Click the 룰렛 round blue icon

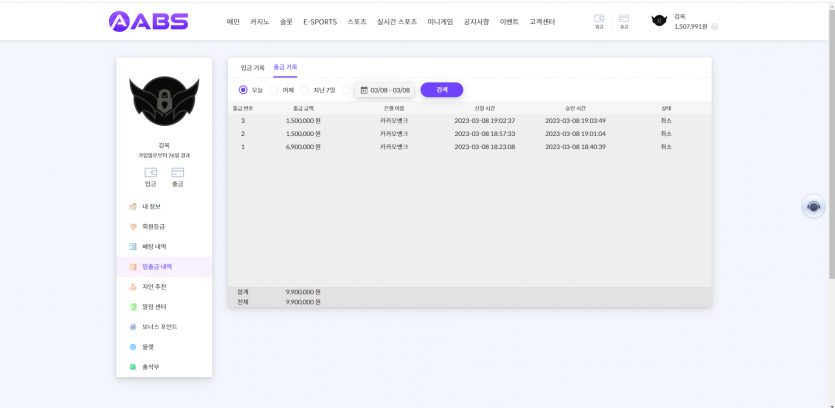133,347
